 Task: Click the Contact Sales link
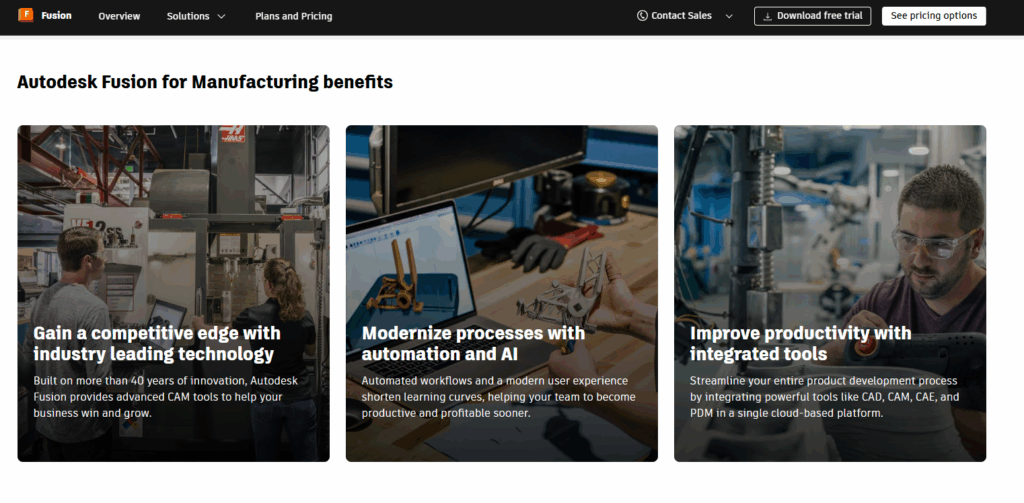pyautogui.click(x=681, y=16)
